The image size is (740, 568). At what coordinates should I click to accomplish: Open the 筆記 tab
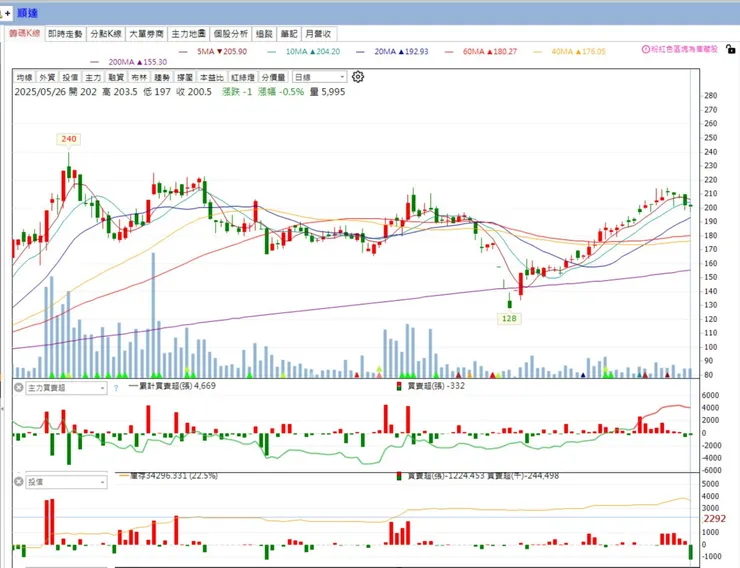(x=289, y=34)
